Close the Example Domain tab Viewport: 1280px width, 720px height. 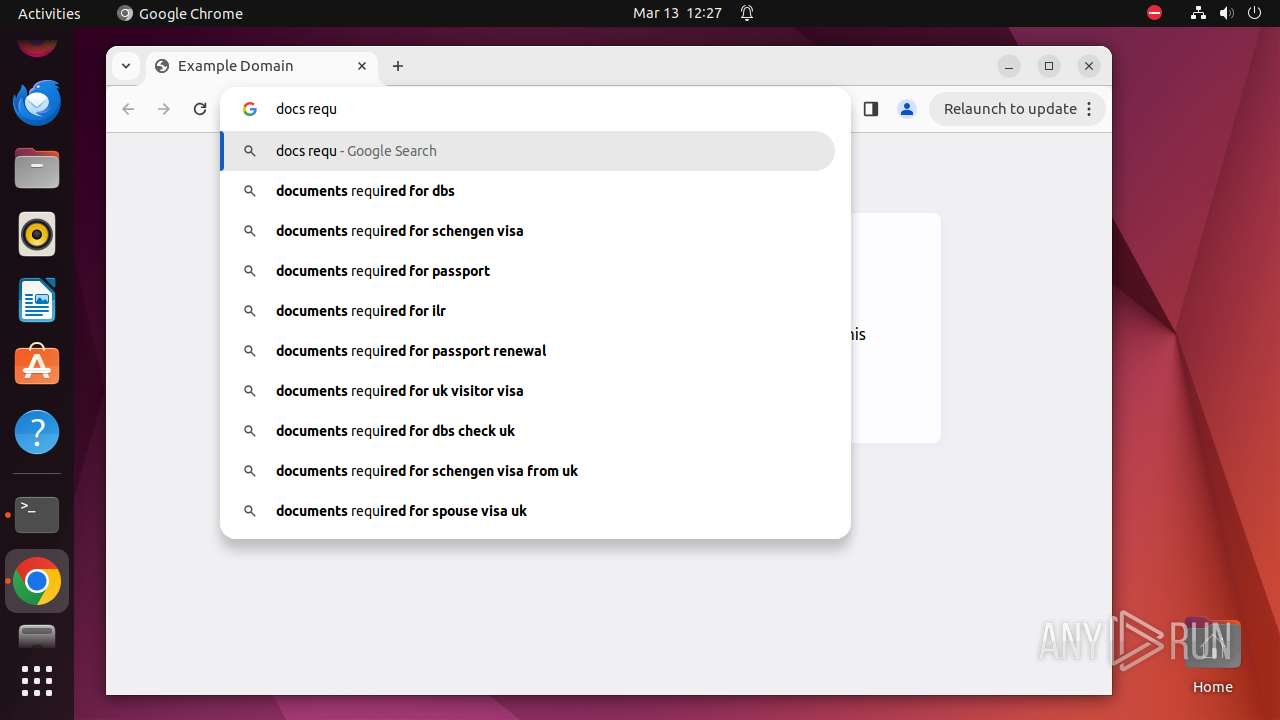coord(362,66)
